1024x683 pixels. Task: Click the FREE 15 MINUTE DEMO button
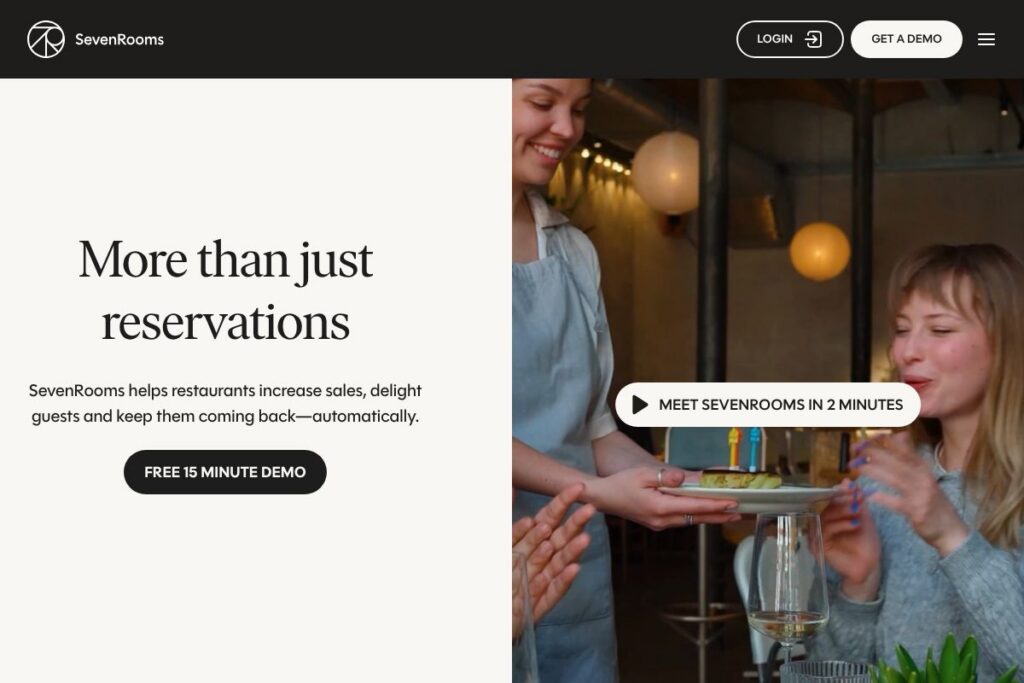coord(225,472)
